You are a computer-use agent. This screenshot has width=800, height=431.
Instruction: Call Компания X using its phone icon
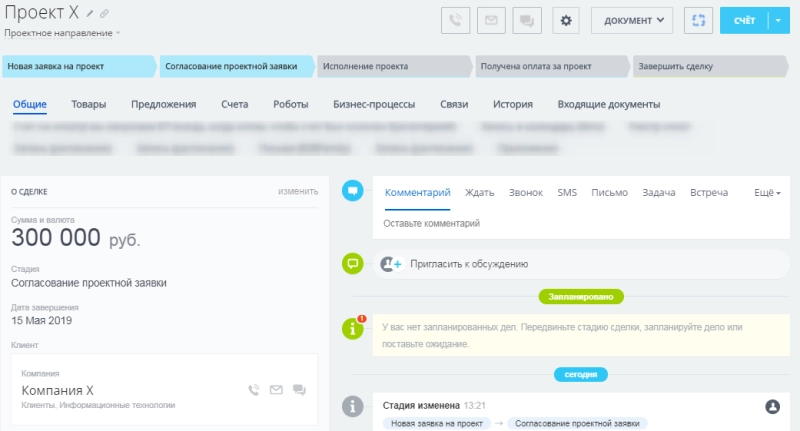point(254,390)
